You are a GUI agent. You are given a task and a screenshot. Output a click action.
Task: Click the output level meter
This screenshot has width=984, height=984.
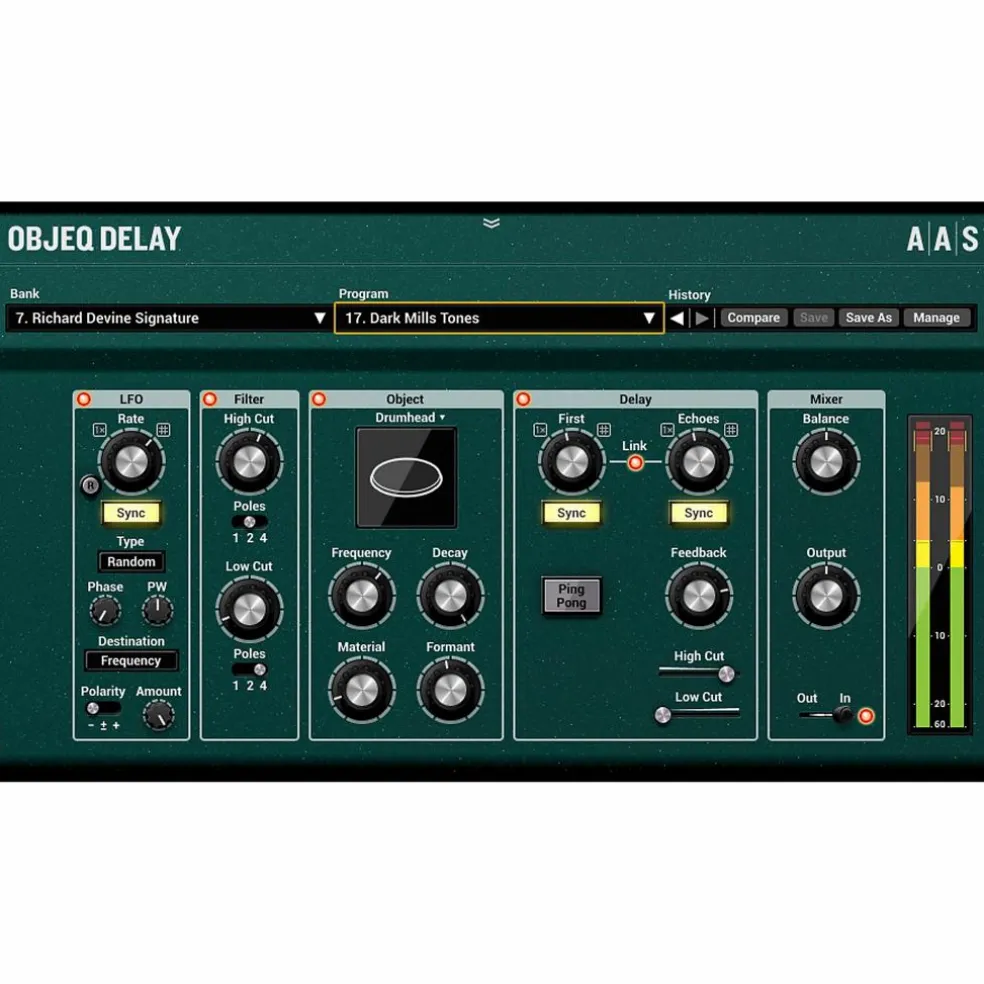pyautogui.click(x=939, y=574)
